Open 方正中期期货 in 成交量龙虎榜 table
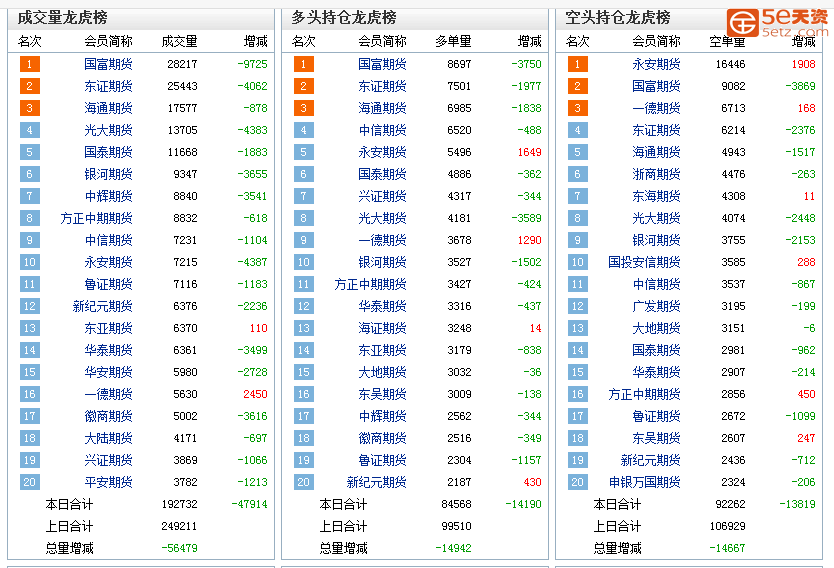Viewport: 834px width, 568px height. point(96,218)
